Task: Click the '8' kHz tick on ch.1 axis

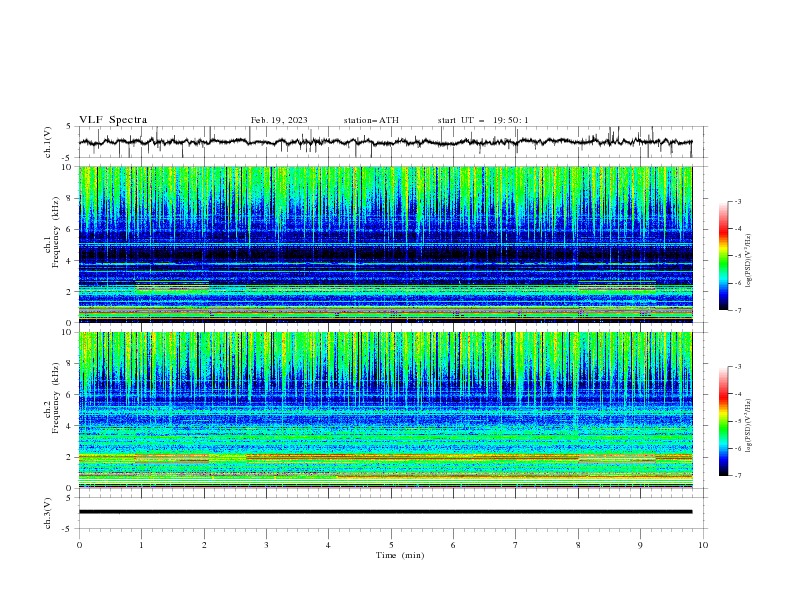Action: [71, 198]
